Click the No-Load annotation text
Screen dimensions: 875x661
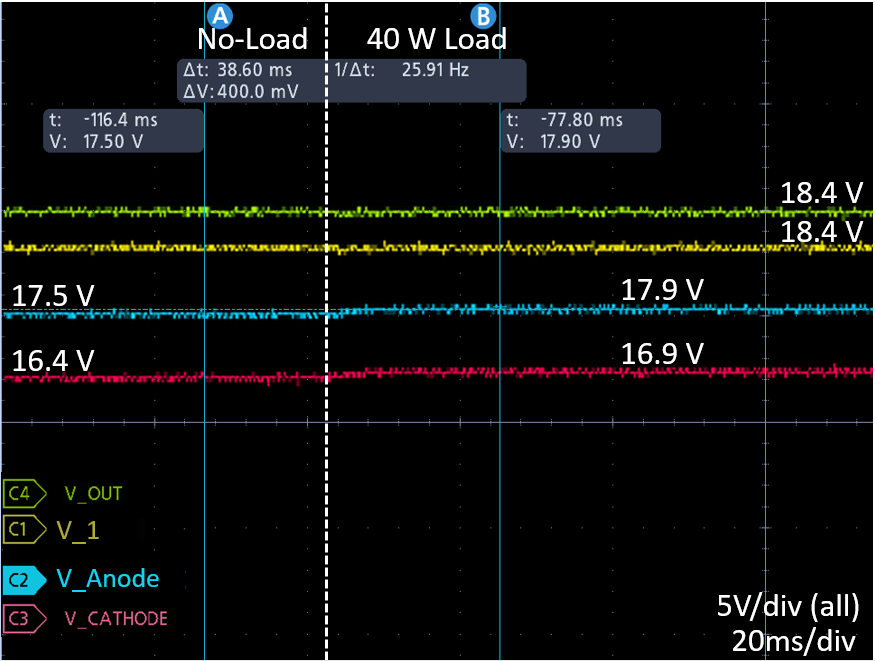[251, 39]
